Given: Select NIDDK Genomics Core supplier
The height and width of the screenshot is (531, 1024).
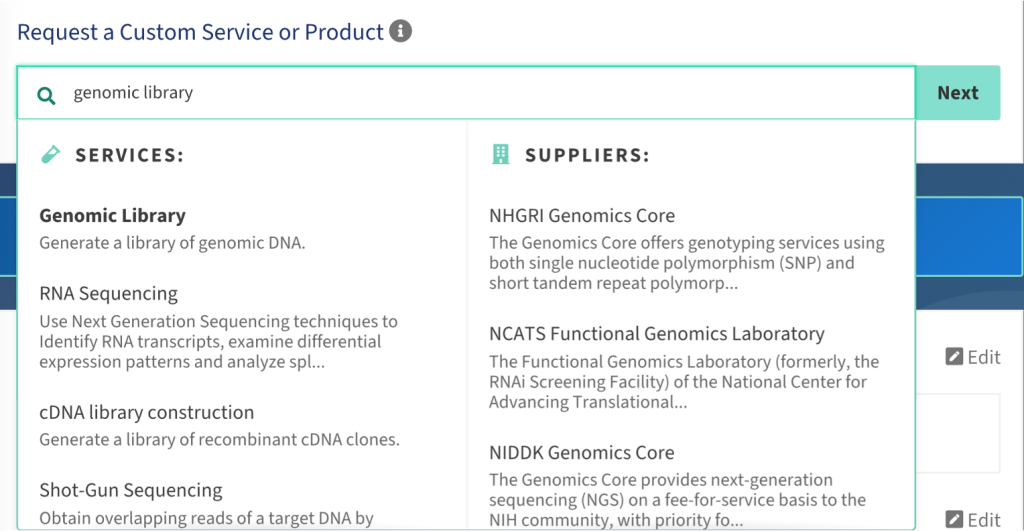Looking at the screenshot, I should [581, 452].
